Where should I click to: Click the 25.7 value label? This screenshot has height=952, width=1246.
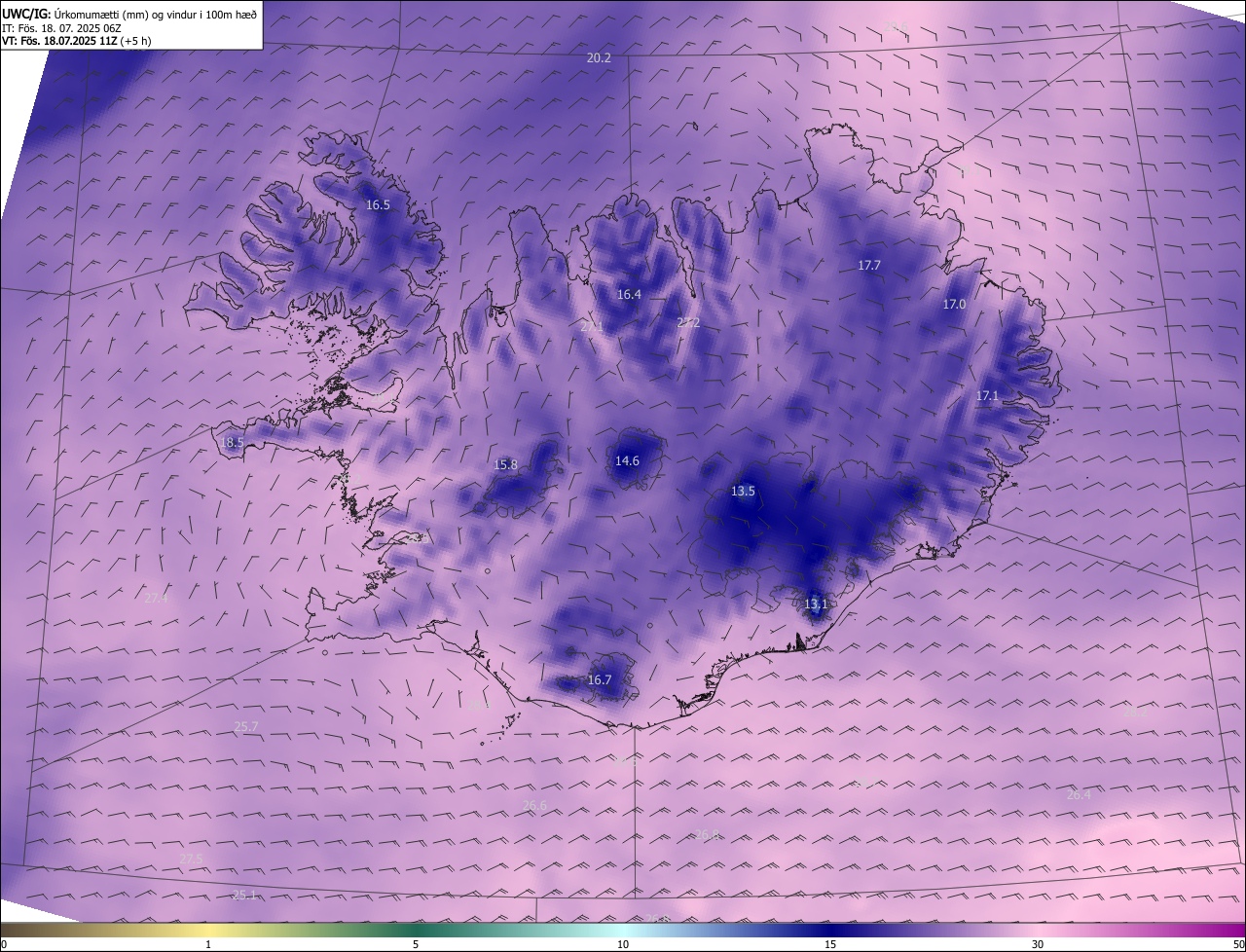click(246, 727)
